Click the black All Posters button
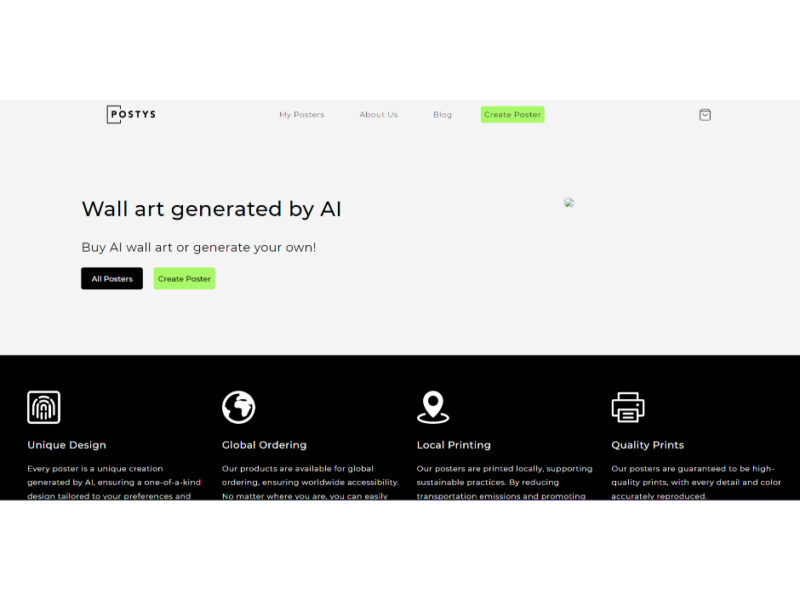The height and width of the screenshot is (600, 800). pos(112,279)
